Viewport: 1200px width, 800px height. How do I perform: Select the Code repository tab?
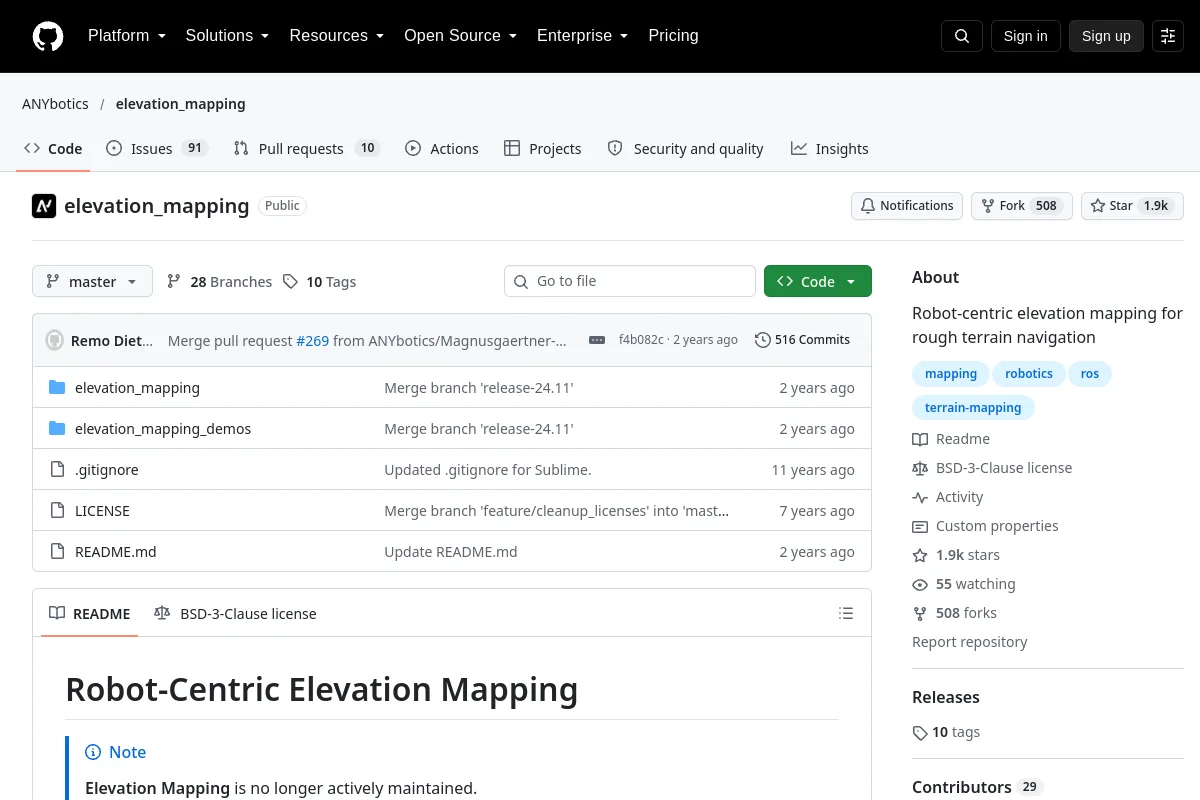[54, 148]
